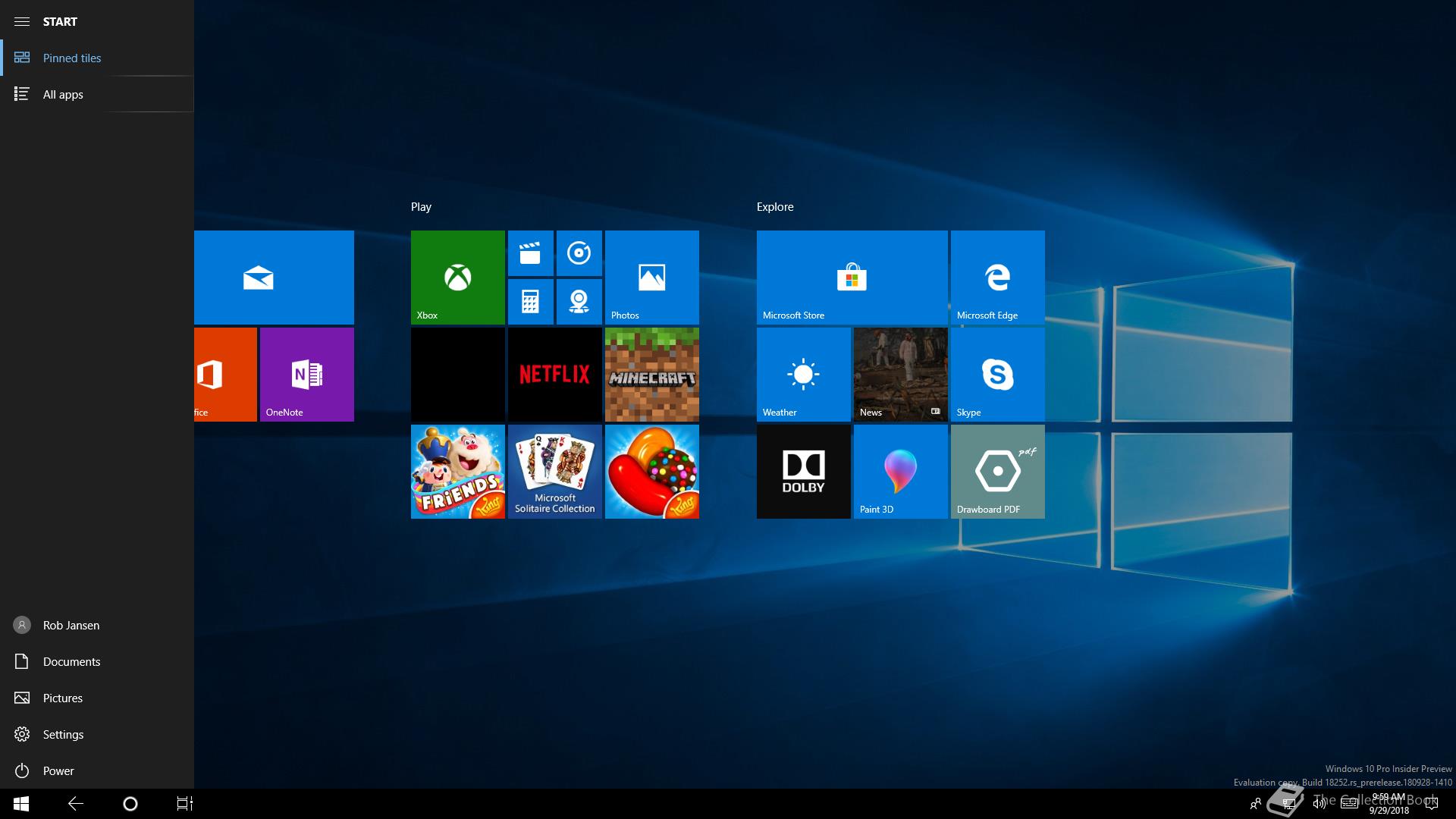Launch OneNote tile

pyautogui.click(x=307, y=375)
